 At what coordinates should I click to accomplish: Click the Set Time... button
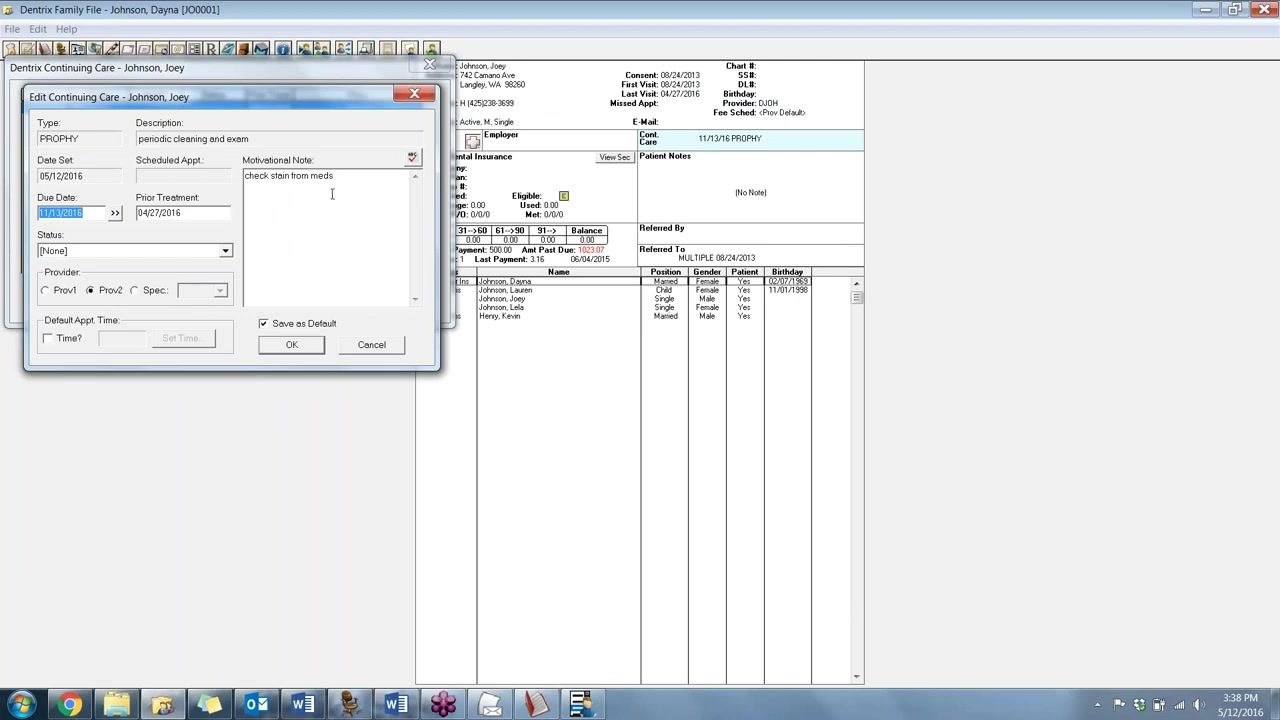[x=182, y=338]
